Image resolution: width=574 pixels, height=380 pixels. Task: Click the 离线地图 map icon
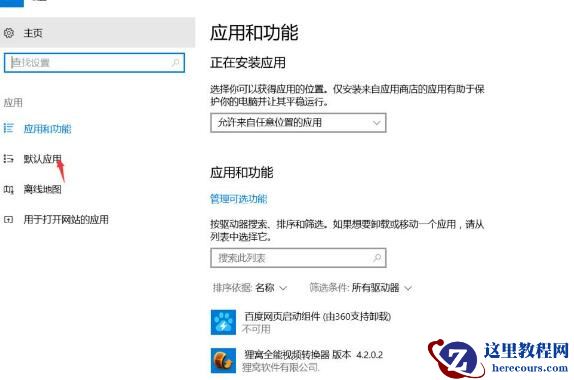pyautogui.click(x=8, y=189)
